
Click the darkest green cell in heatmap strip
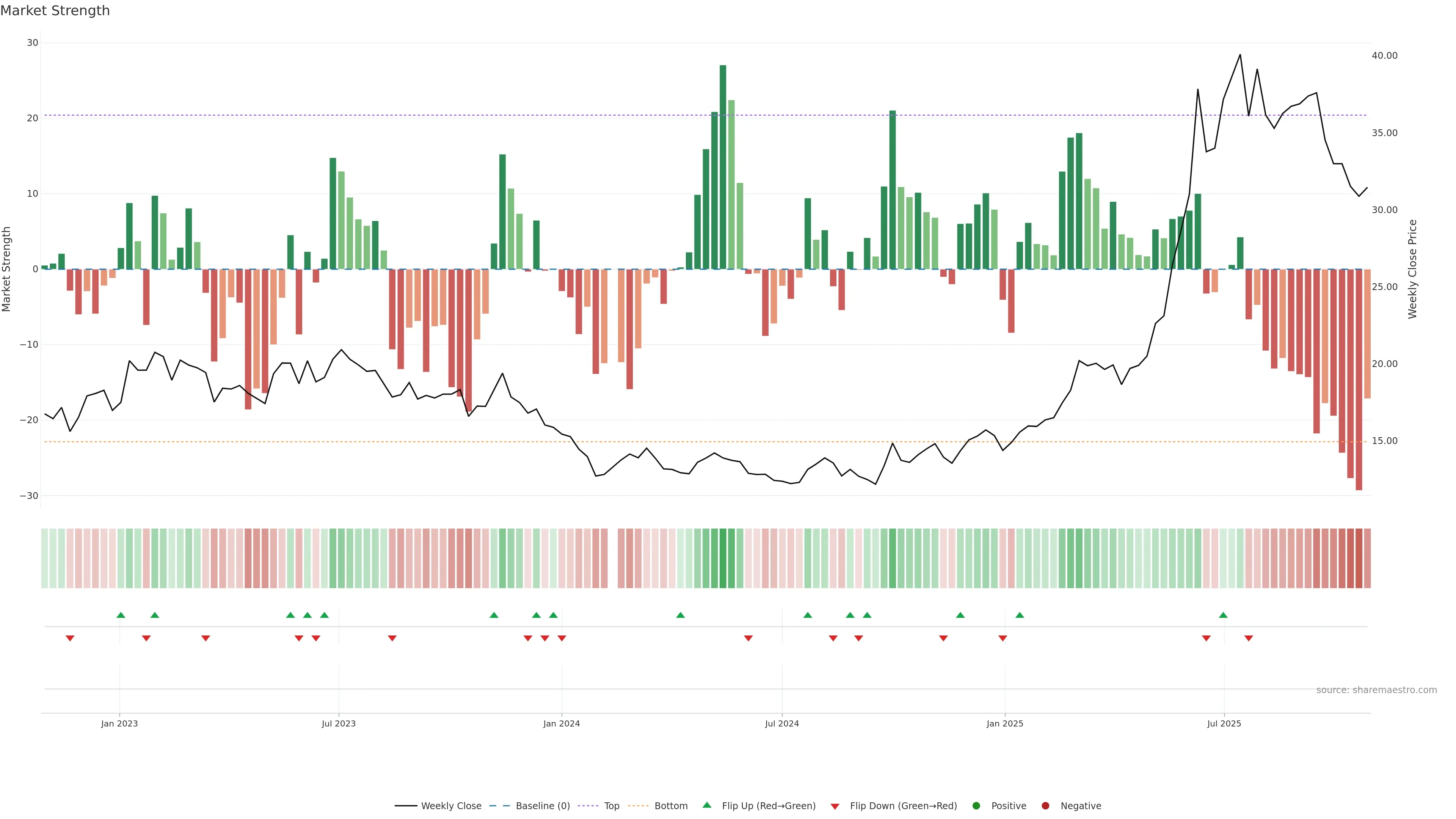click(x=723, y=559)
